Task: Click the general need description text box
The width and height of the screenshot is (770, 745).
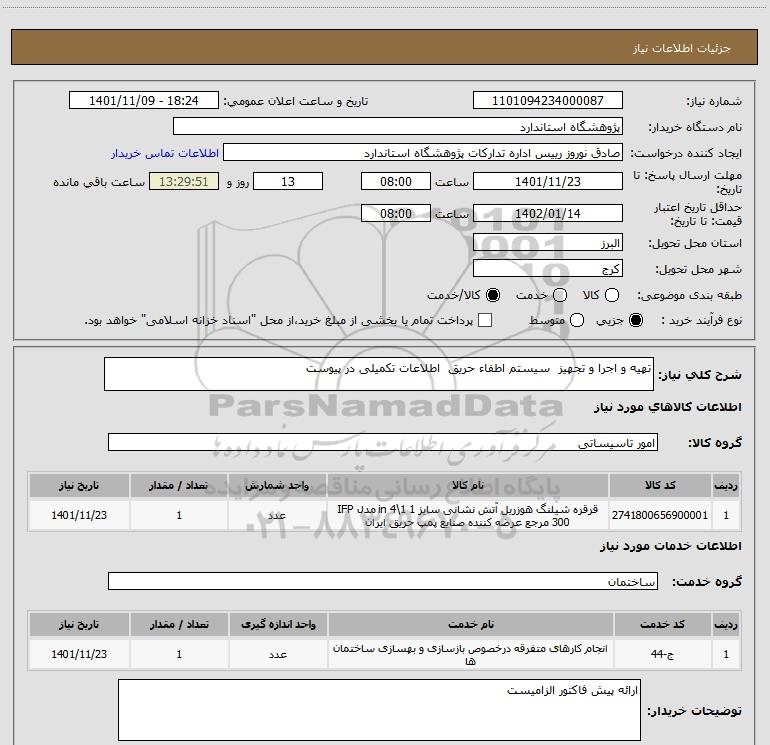Action: (379, 374)
